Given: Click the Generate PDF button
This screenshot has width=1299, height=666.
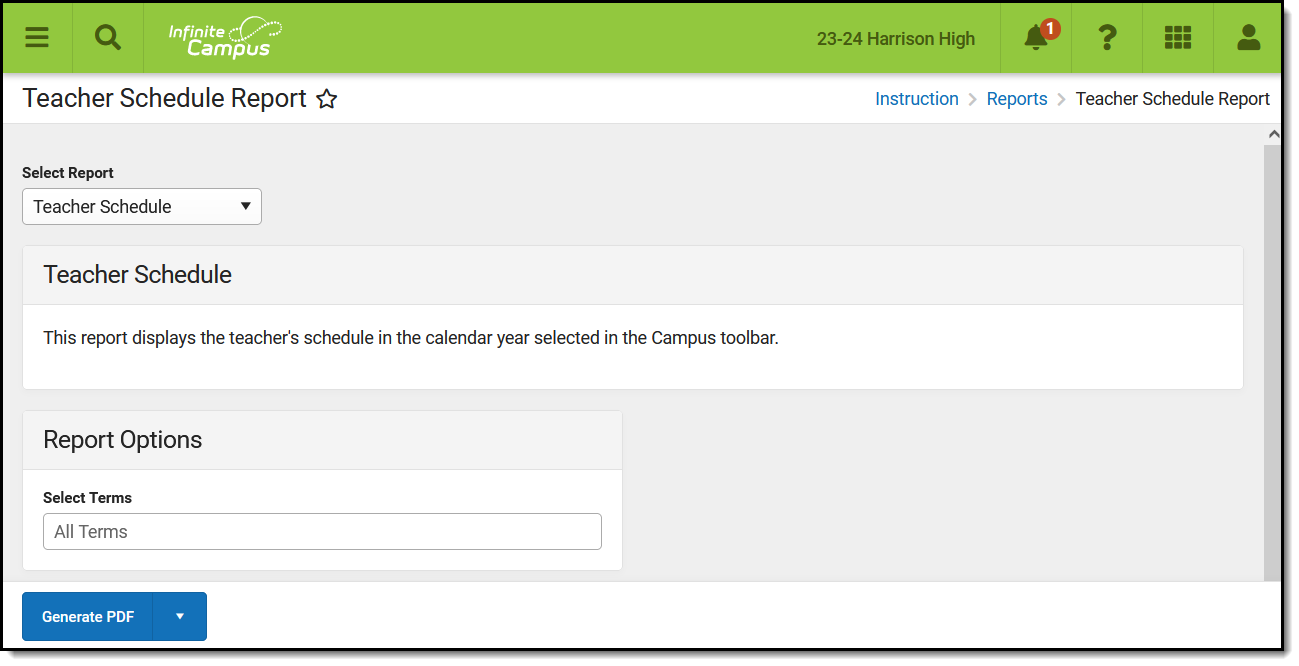Looking at the screenshot, I should 88,616.
